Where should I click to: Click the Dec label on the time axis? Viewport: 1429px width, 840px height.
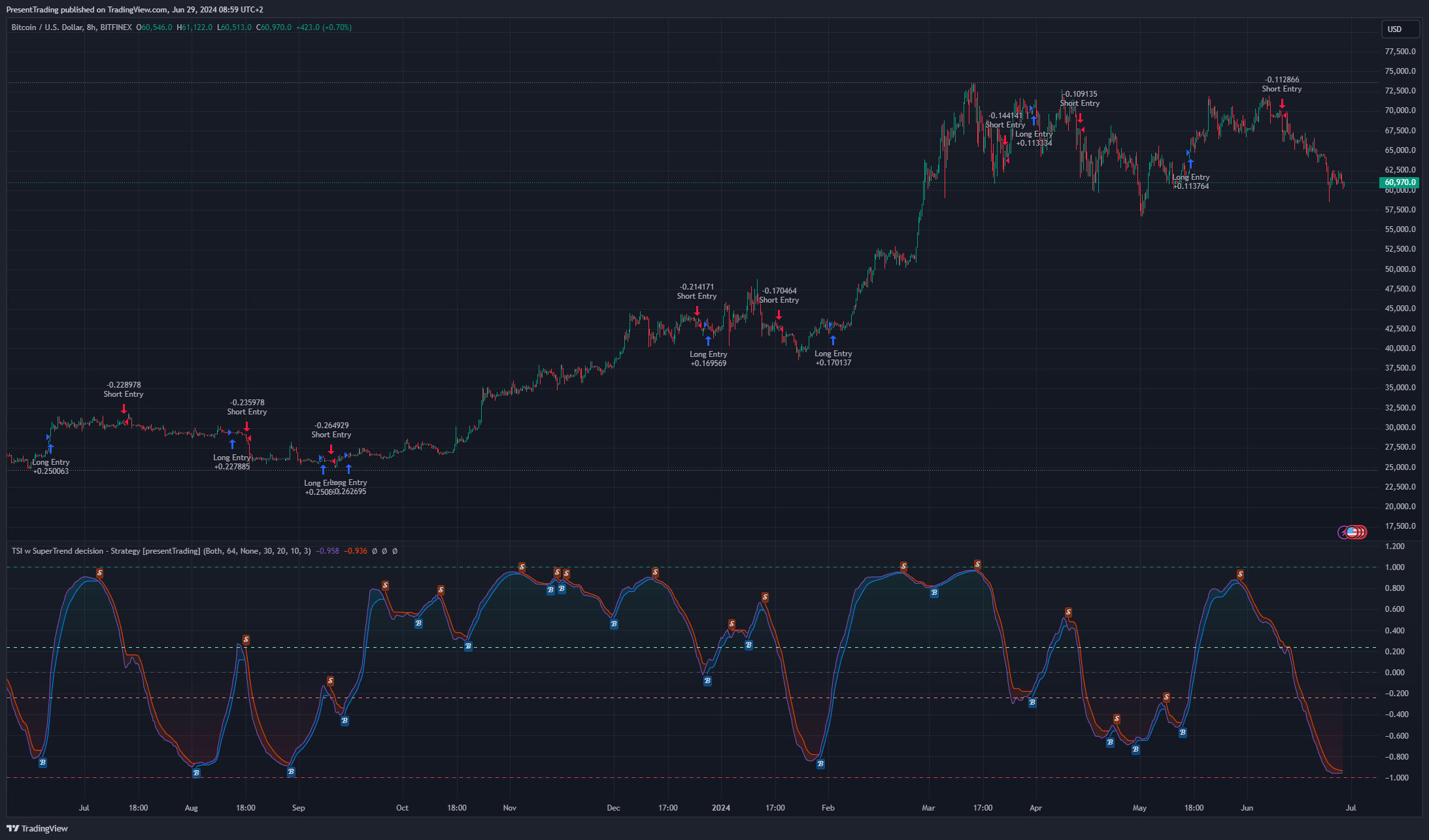613,808
